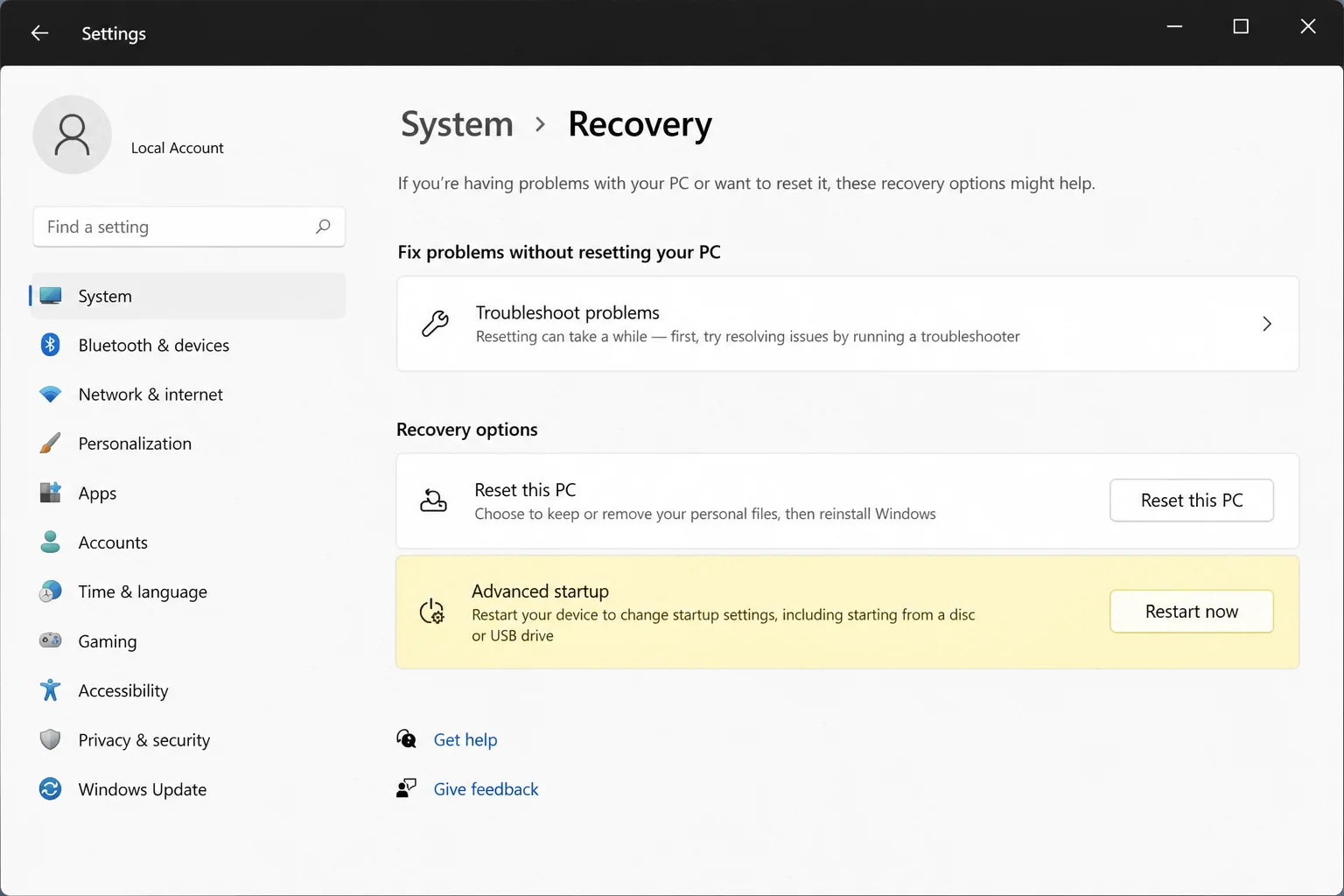Click the Windows Update sync icon

click(x=51, y=789)
